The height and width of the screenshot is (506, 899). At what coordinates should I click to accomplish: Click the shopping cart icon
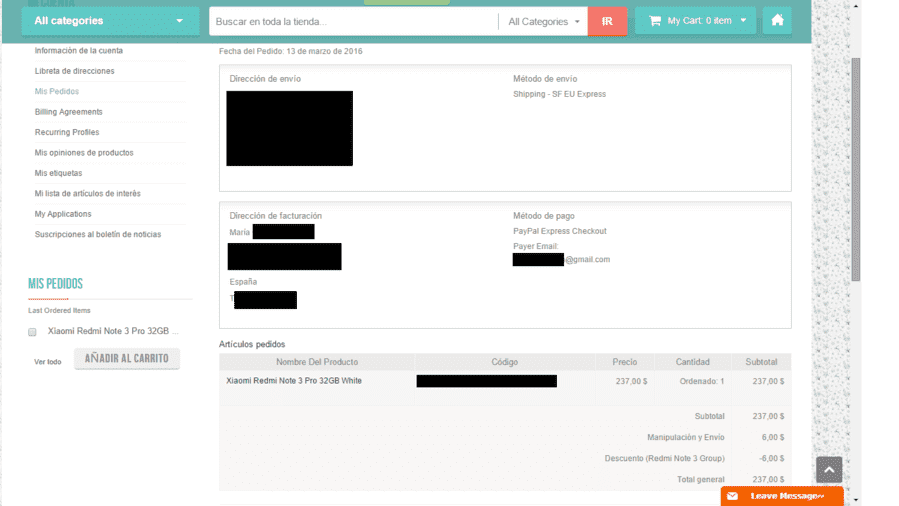click(x=655, y=21)
